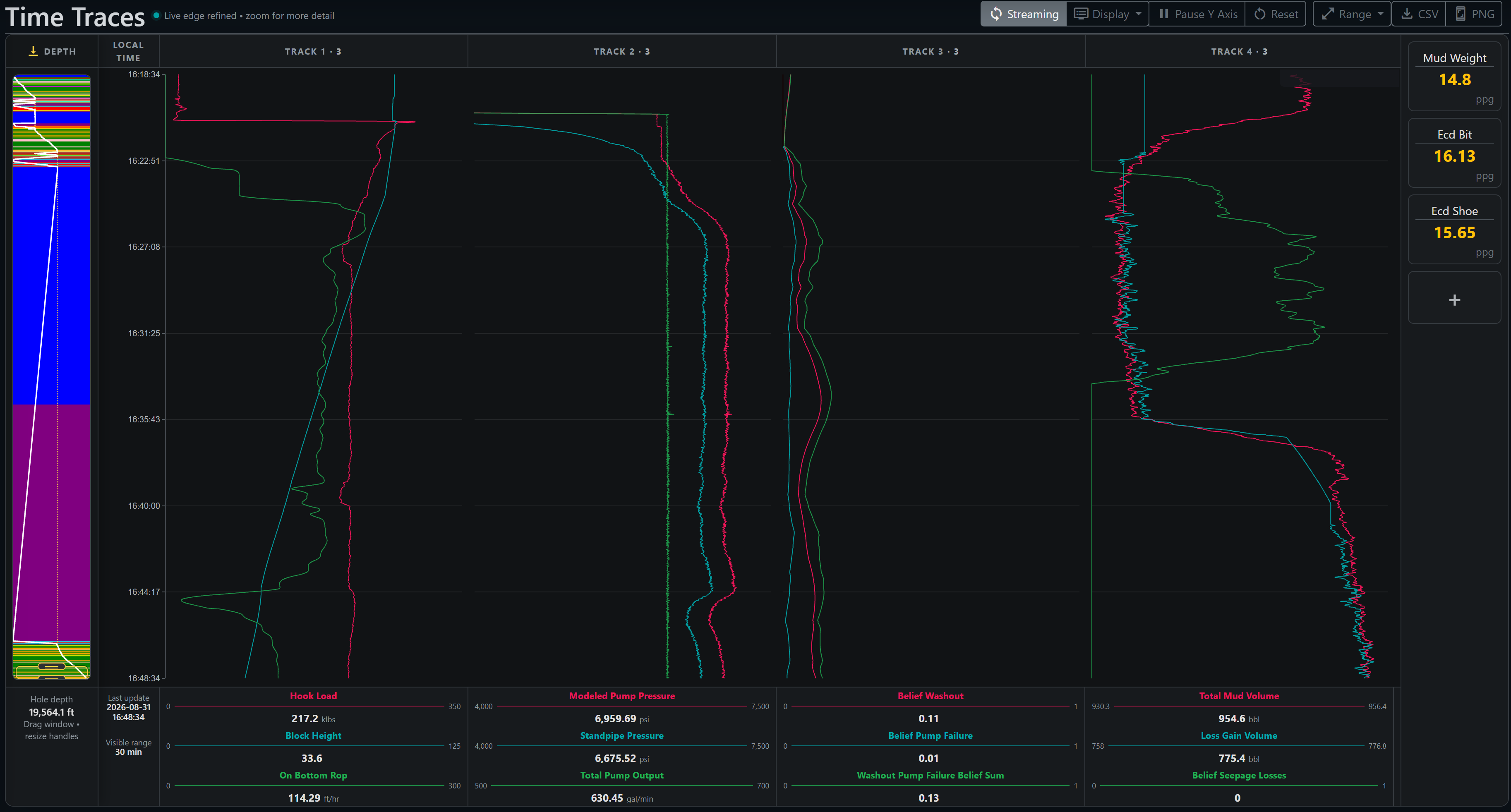The height and width of the screenshot is (812, 1511).
Task: Reset the chart view
Action: click(1276, 14)
